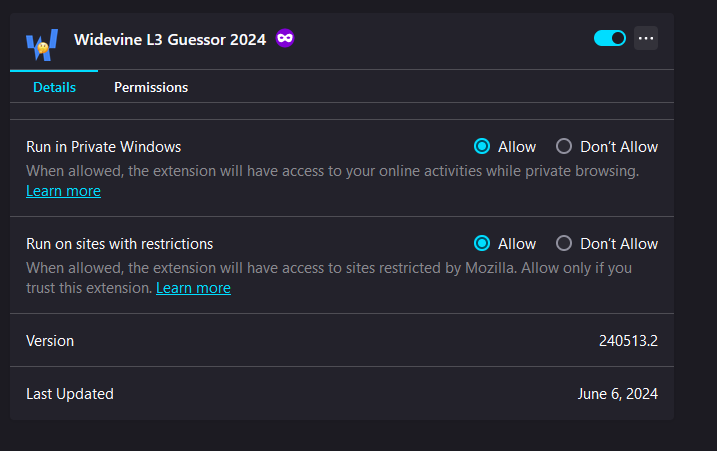Click the Last Updated row label
717x451 pixels.
click(x=70, y=394)
